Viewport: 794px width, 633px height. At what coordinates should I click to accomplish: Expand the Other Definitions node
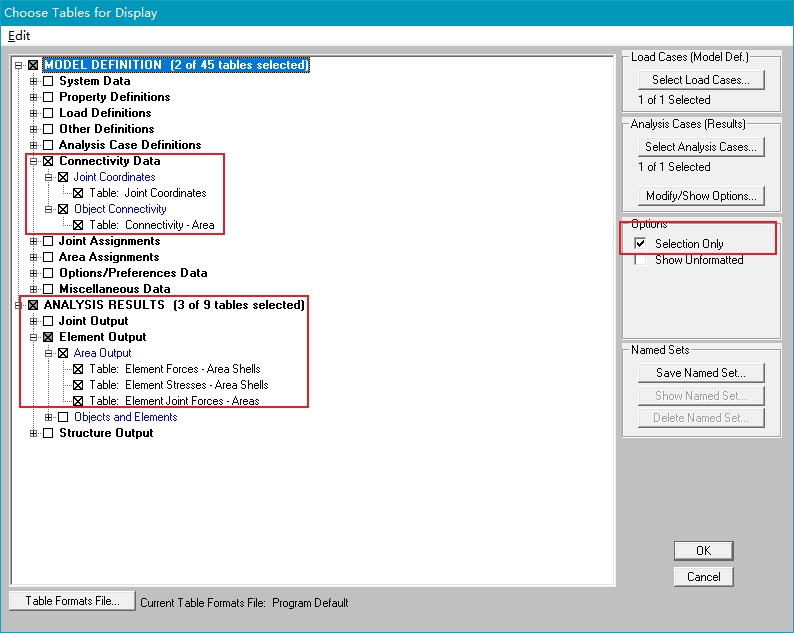pos(33,129)
